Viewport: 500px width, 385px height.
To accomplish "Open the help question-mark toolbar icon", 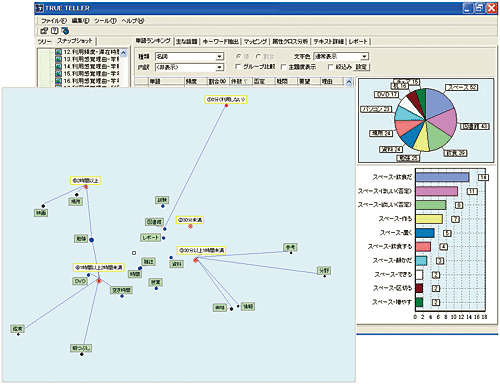I will point(54,31).
